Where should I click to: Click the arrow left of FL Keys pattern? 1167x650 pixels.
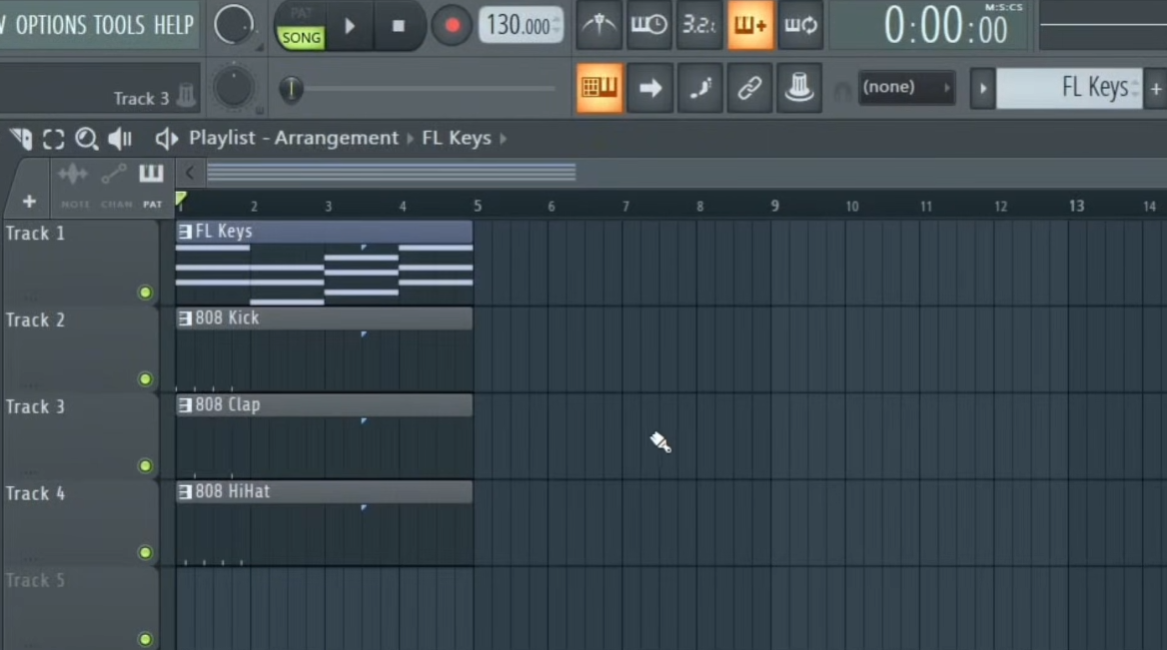point(982,88)
